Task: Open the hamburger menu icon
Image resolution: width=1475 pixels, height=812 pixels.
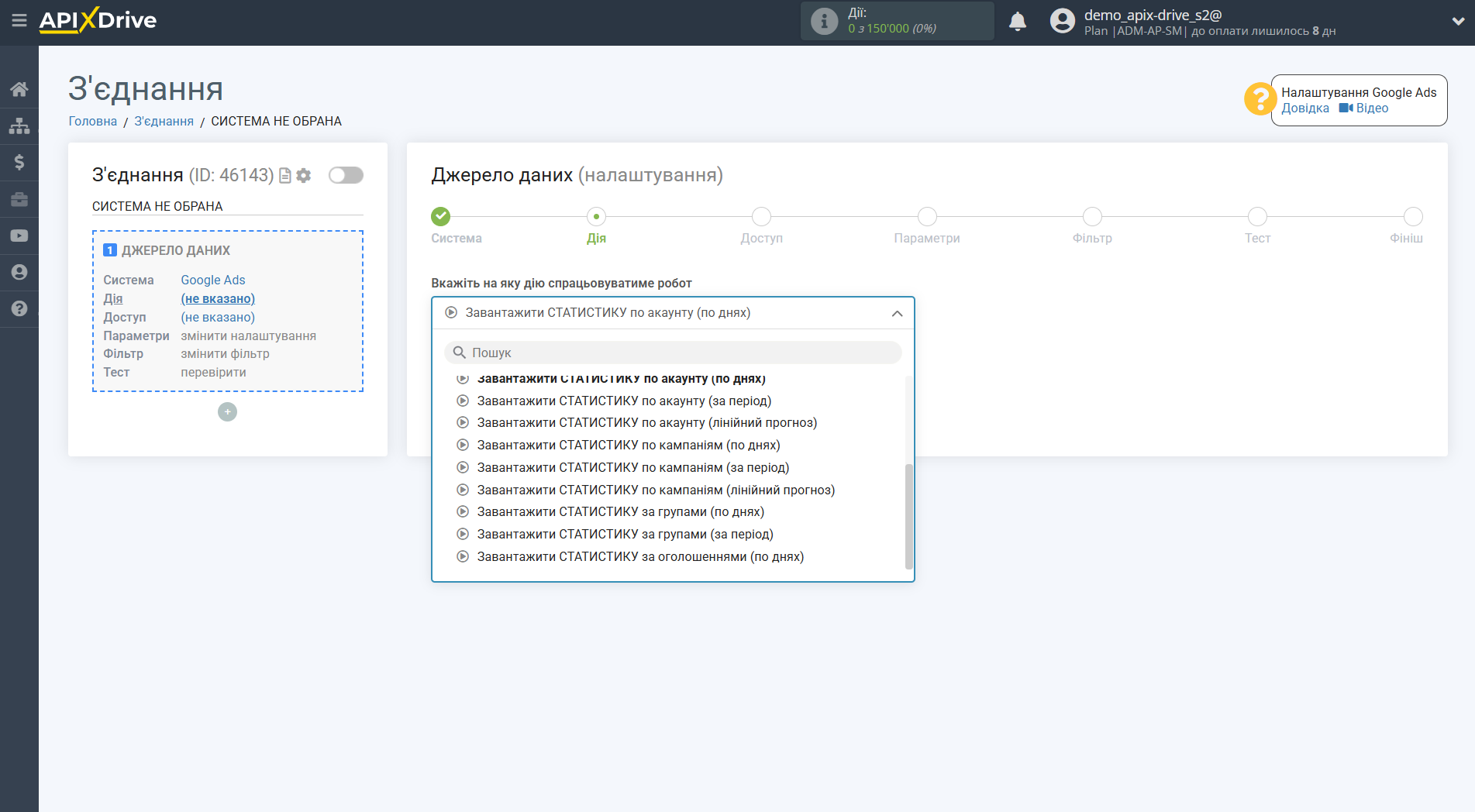Action: pyautogui.click(x=19, y=21)
